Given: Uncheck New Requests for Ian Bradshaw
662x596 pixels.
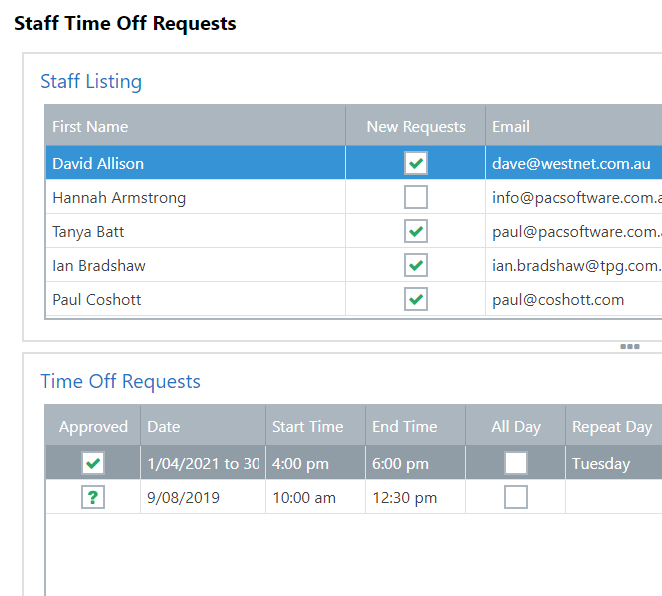Looking at the screenshot, I should tap(416, 265).
